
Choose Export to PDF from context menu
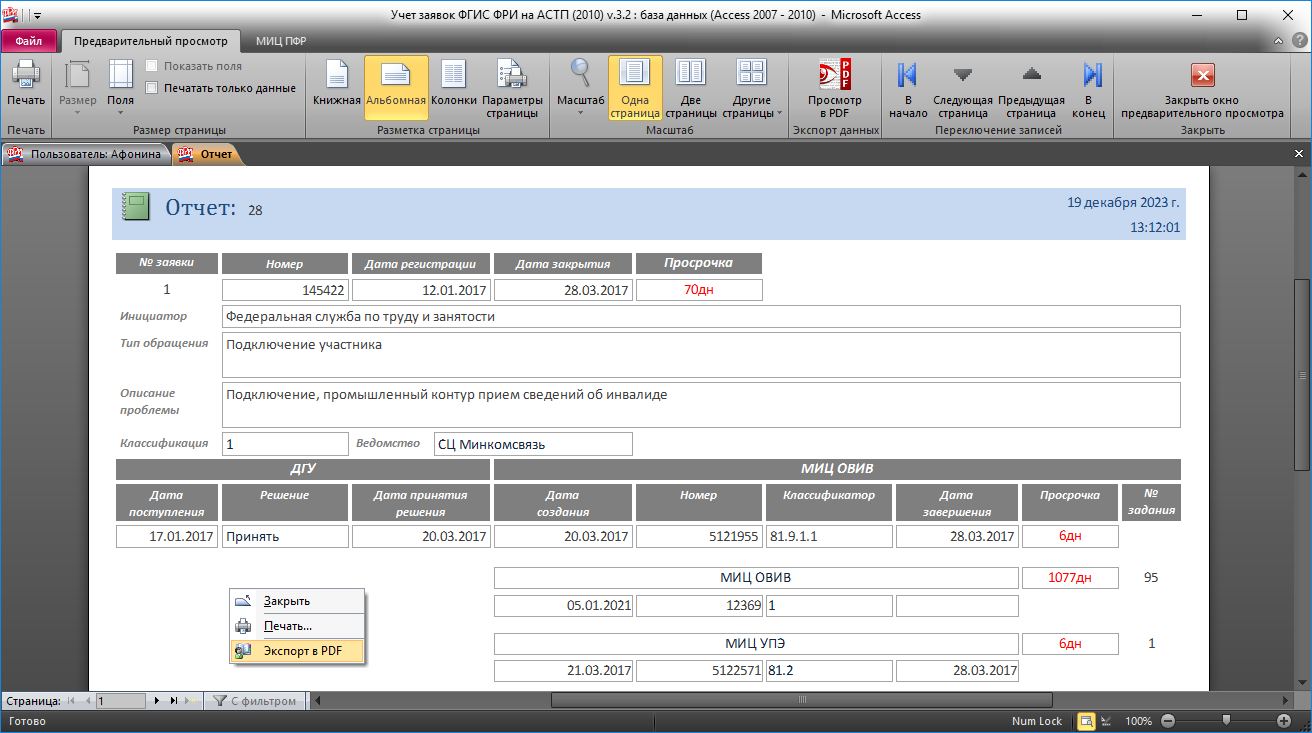point(302,651)
